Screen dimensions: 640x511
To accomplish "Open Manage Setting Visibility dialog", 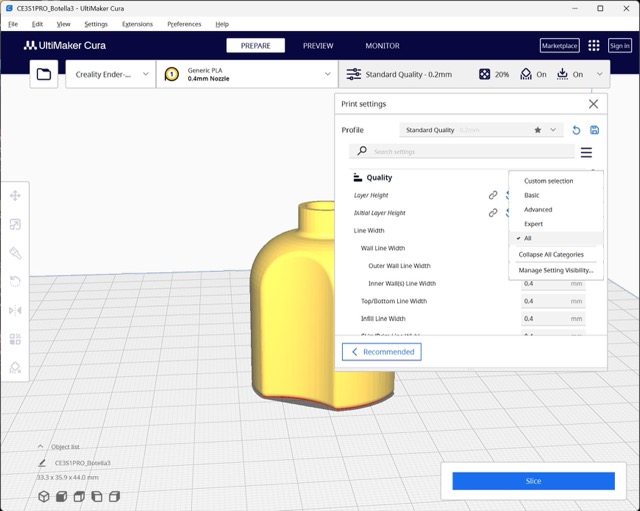I will click(x=556, y=270).
